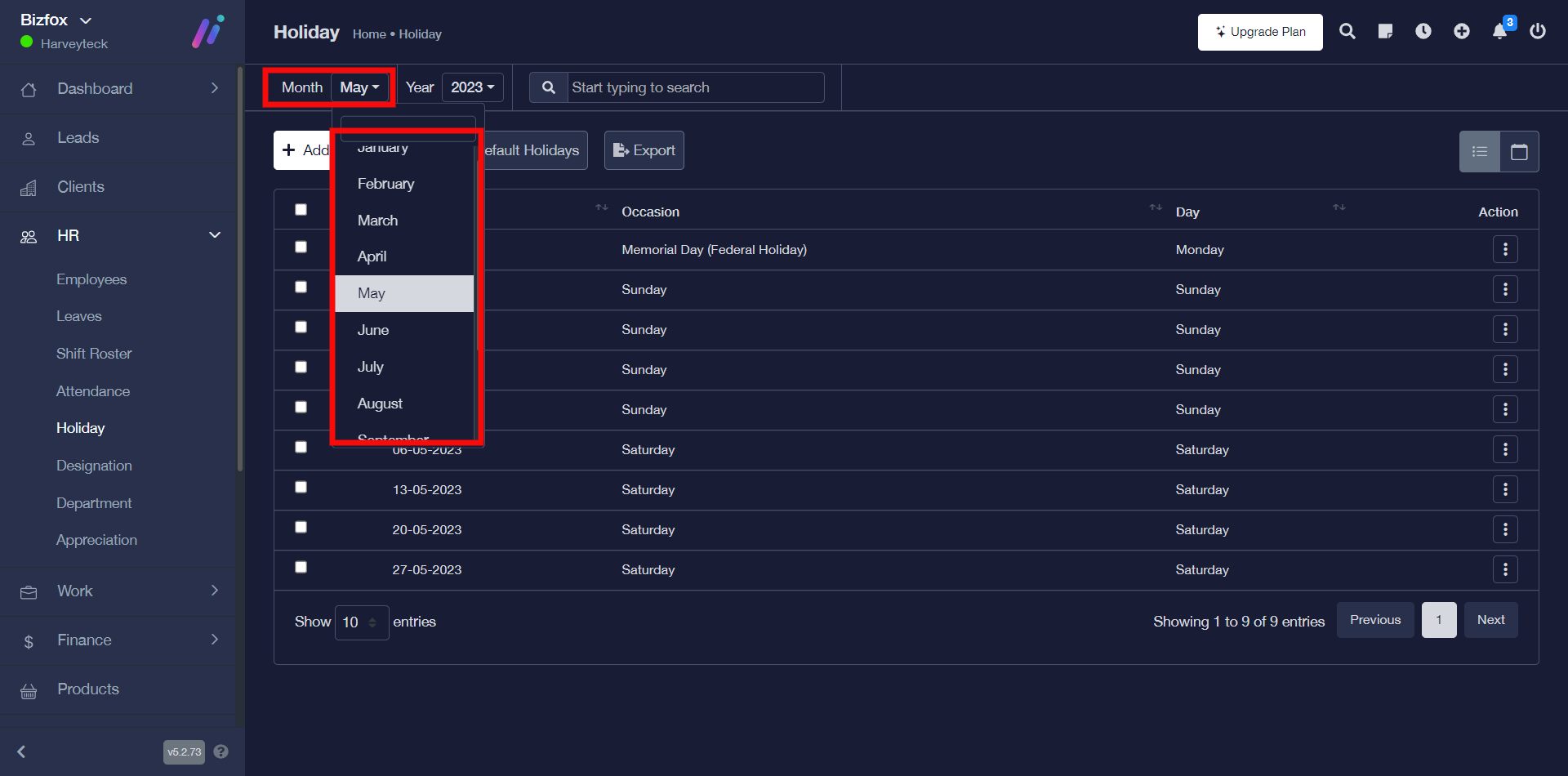Click the clock timer icon
Viewport: 1568px width, 776px height.
coord(1423,32)
